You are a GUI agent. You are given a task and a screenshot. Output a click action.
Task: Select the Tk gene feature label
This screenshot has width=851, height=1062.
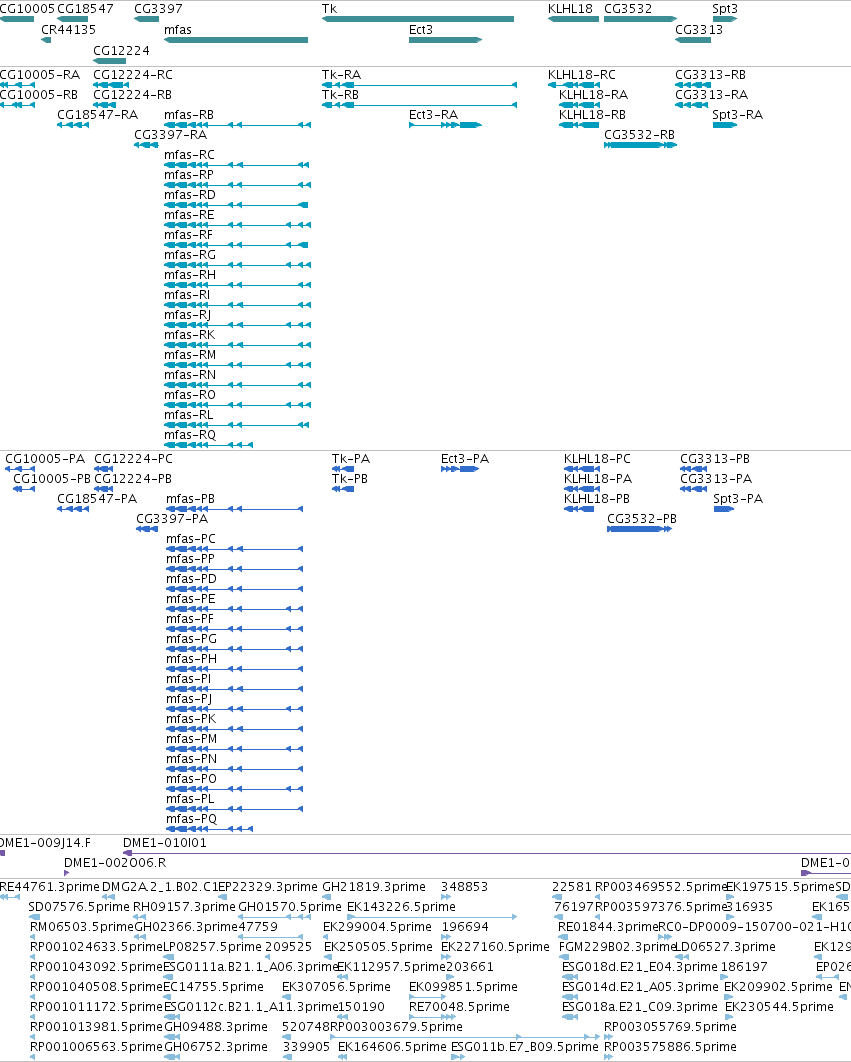click(329, 9)
